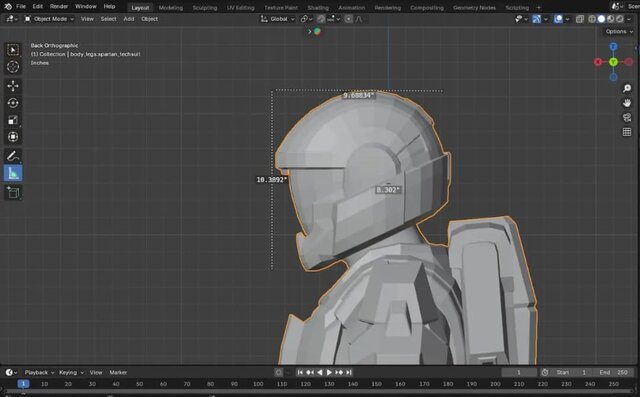The width and height of the screenshot is (640, 397).
Task: Click the End frame field
Action: click(x=613, y=372)
